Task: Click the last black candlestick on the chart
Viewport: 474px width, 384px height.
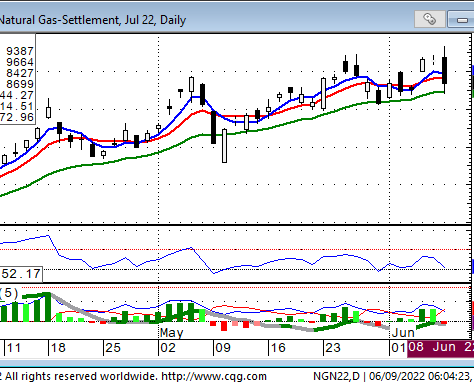Action: 444,70
